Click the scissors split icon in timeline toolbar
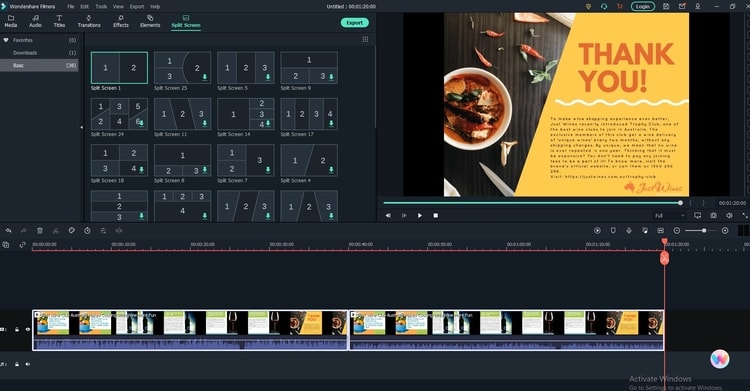 click(x=55, y=231)
